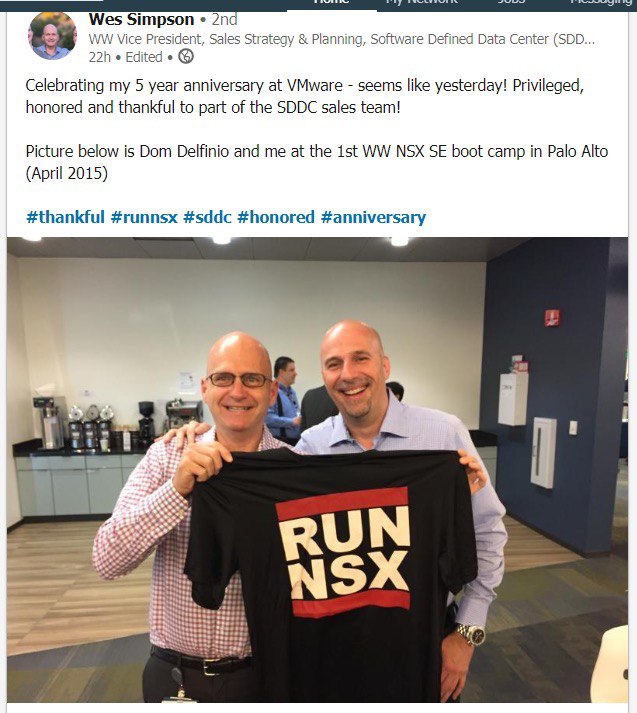Click the Edited label on the post
This screenshot has height=713, width=637.
pos(144,57)
